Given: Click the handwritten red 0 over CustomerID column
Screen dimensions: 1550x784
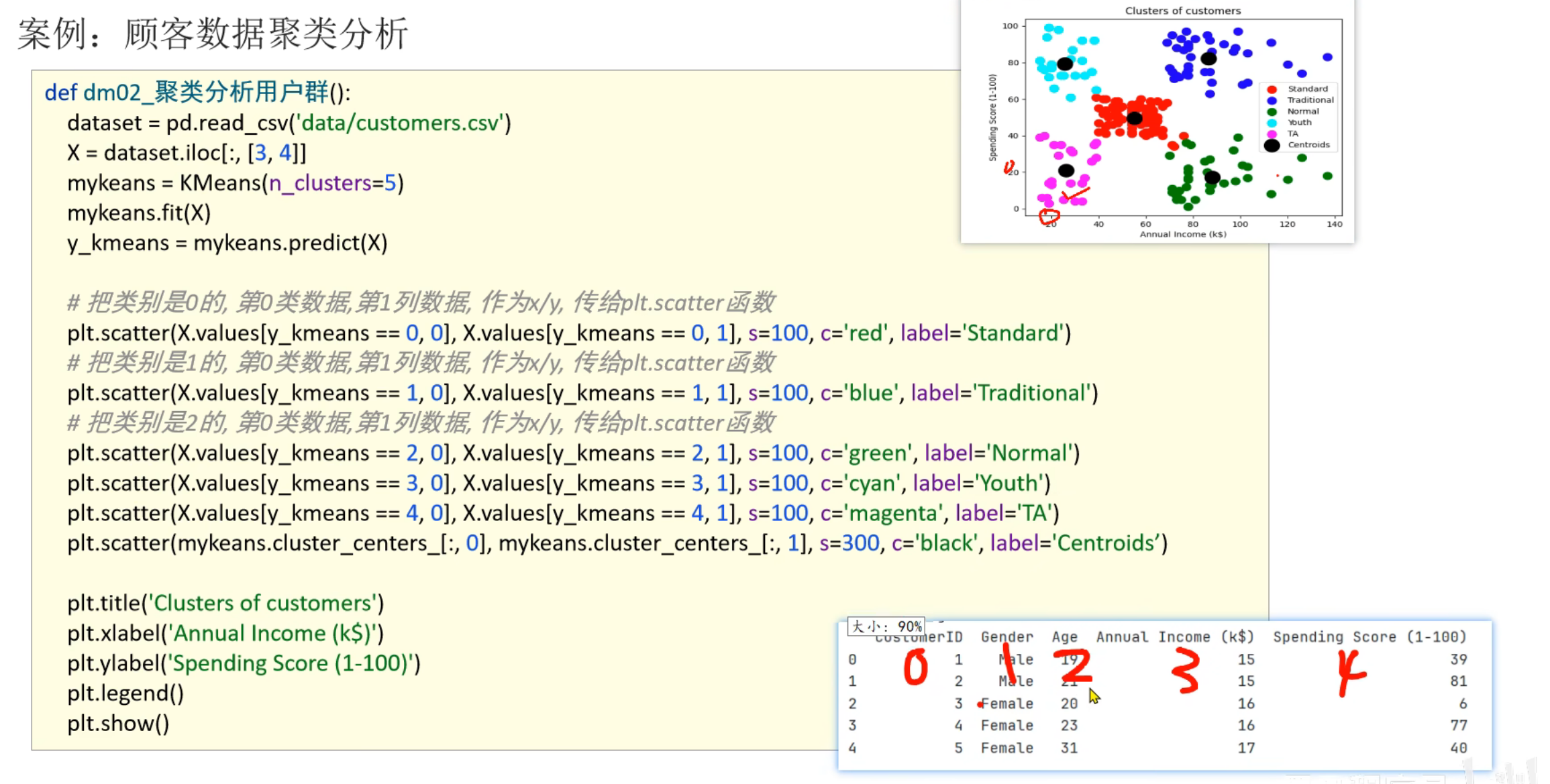Looking at the screenshot, I should [915, 668].
